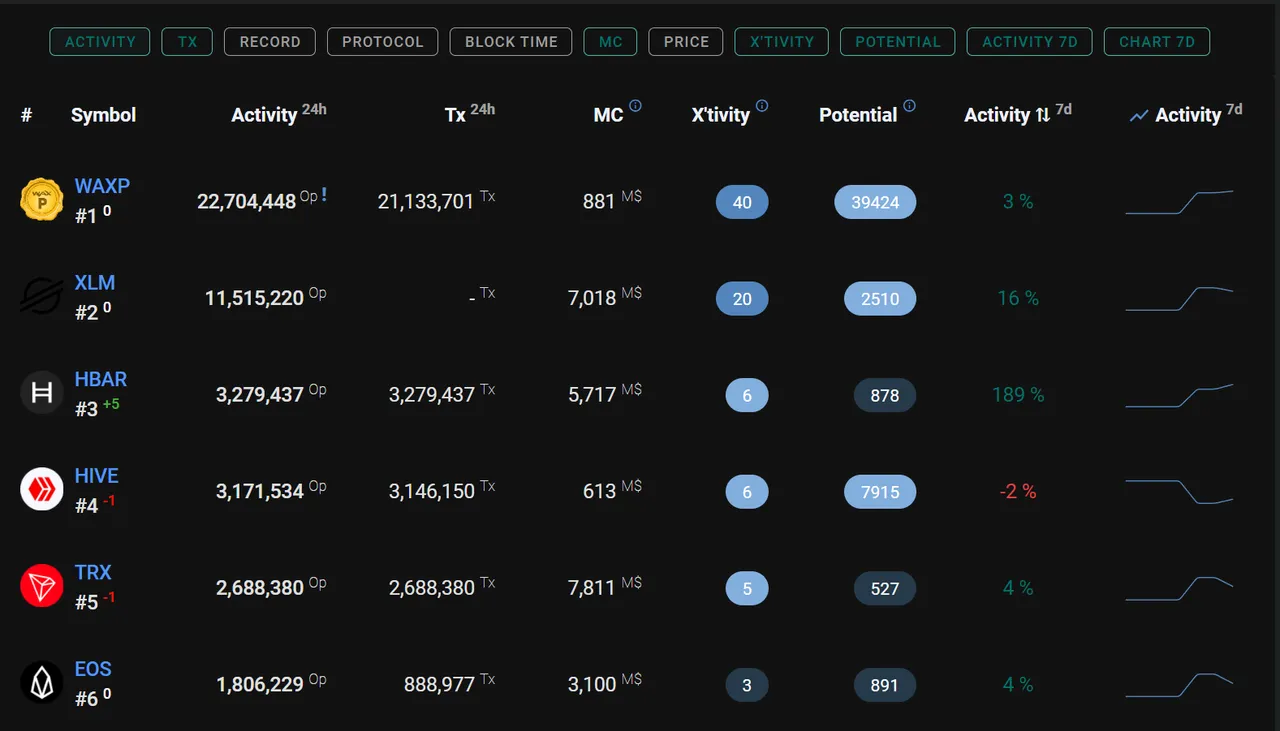
Task: Toggle the ACTIVITY 7D column filter
Action: pos(1030,42)
